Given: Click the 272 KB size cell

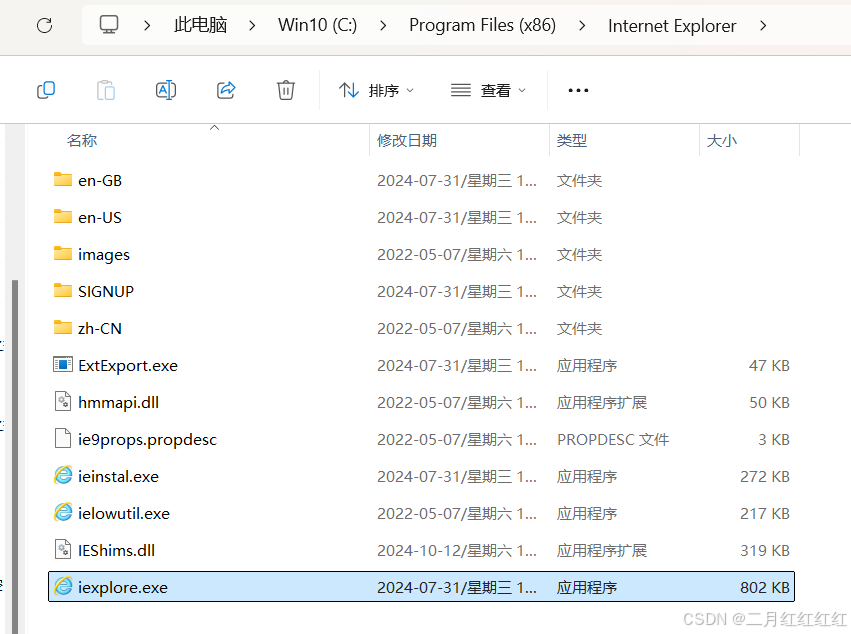Looking at the screenshot, I should [x=765, y=476].
